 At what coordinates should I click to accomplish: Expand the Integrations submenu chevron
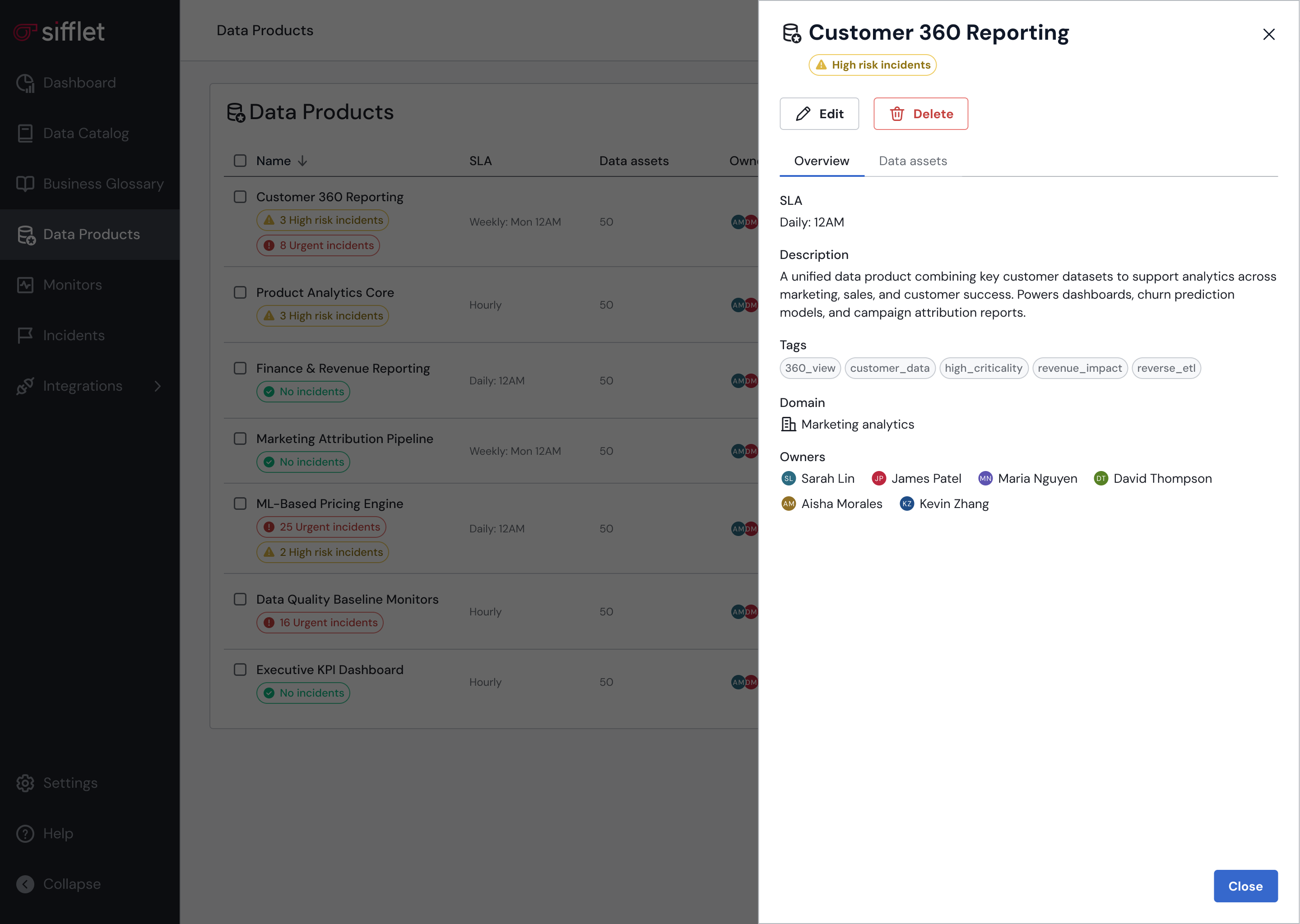pos(158,386)
